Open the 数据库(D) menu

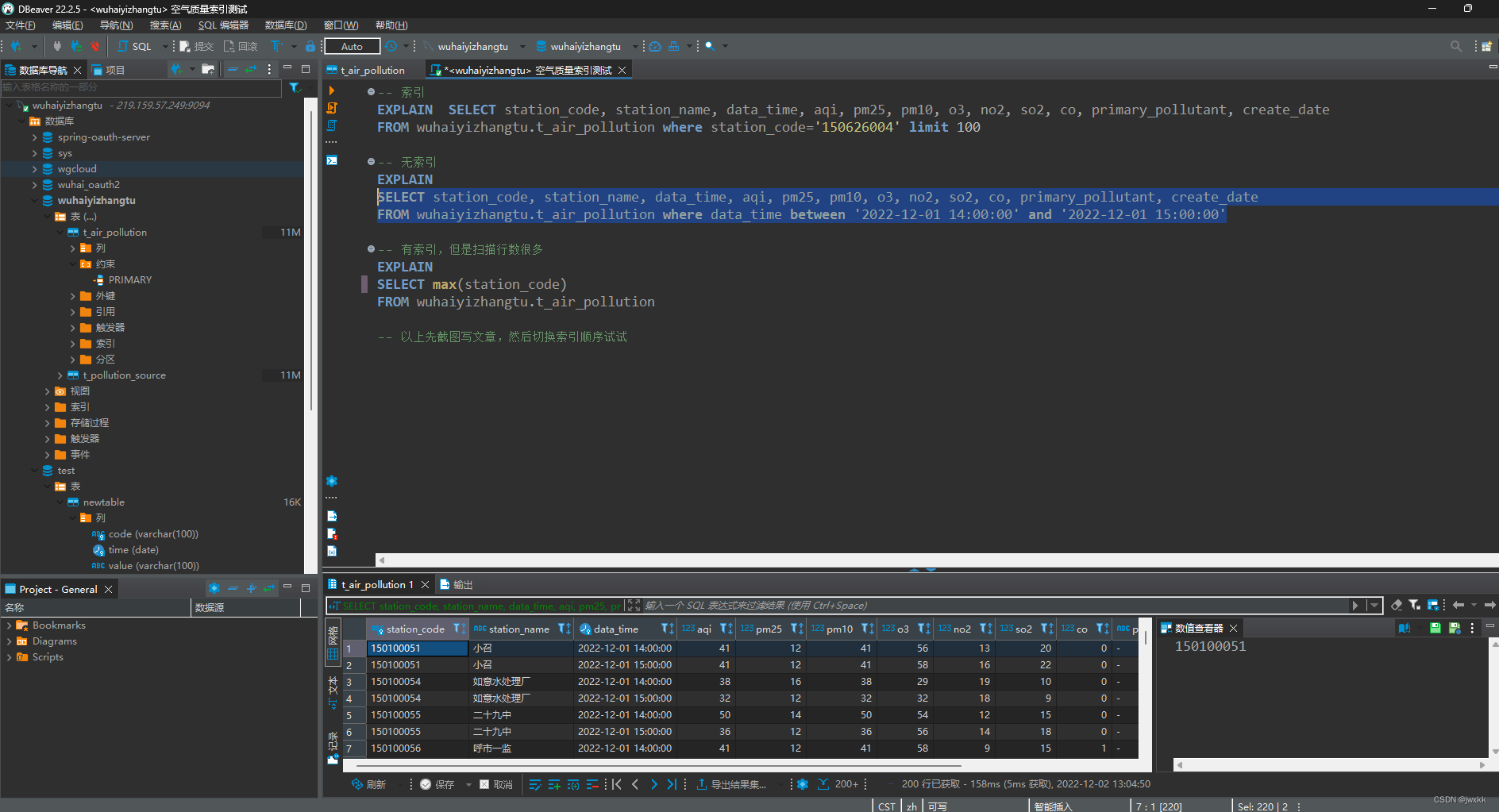click(x=286, y=25)
